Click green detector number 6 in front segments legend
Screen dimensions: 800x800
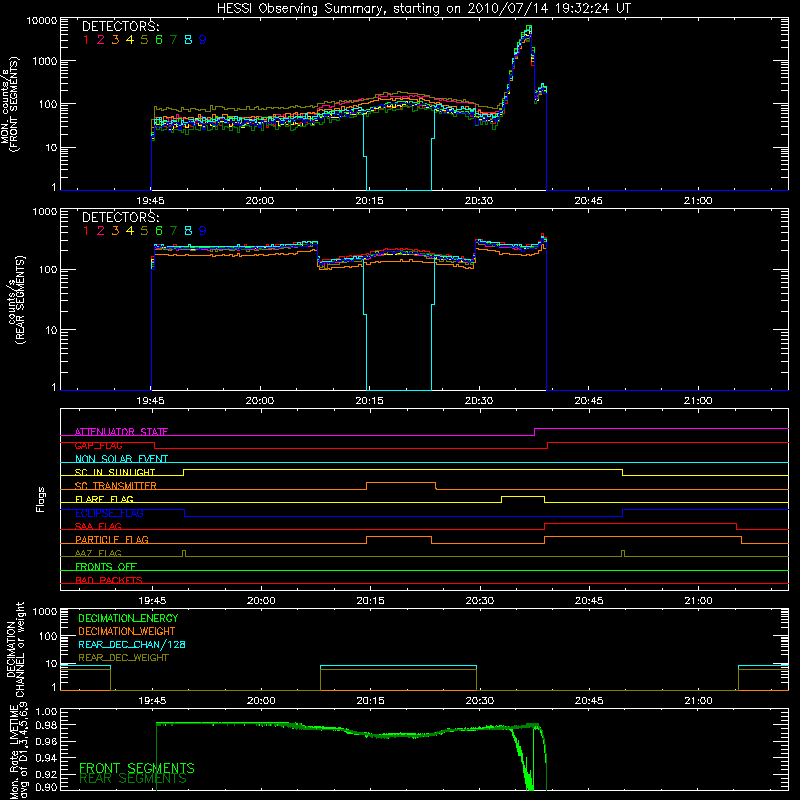point(159,40)
